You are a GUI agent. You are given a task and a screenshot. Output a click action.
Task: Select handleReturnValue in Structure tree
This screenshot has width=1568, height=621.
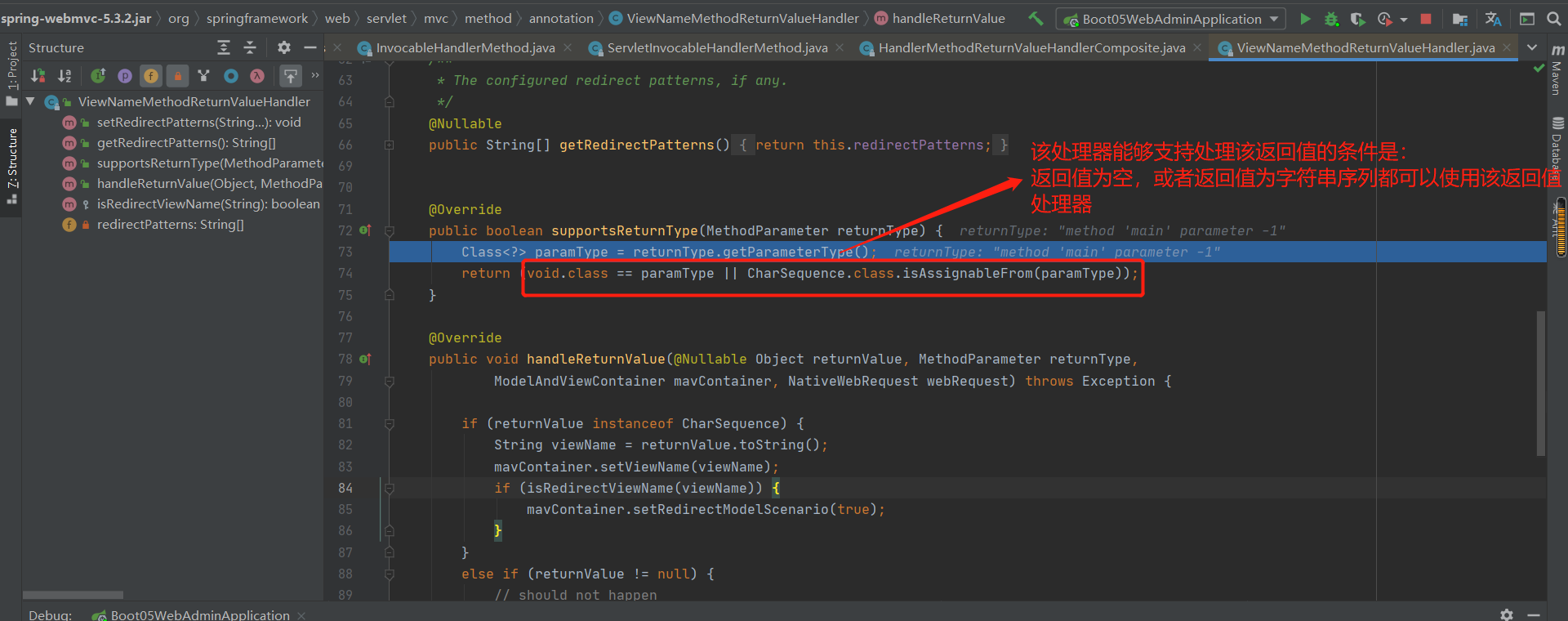(209, 183)
